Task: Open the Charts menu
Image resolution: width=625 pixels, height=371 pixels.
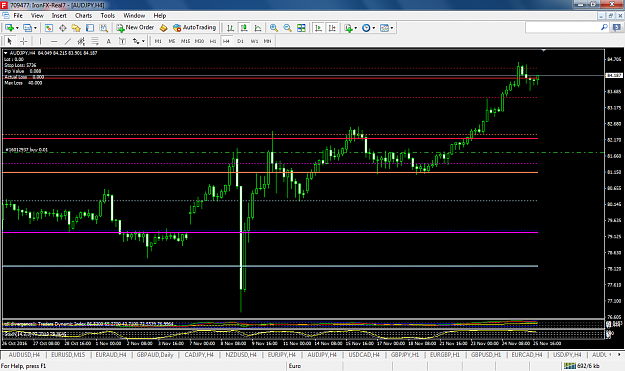Action: pos(83,16)
